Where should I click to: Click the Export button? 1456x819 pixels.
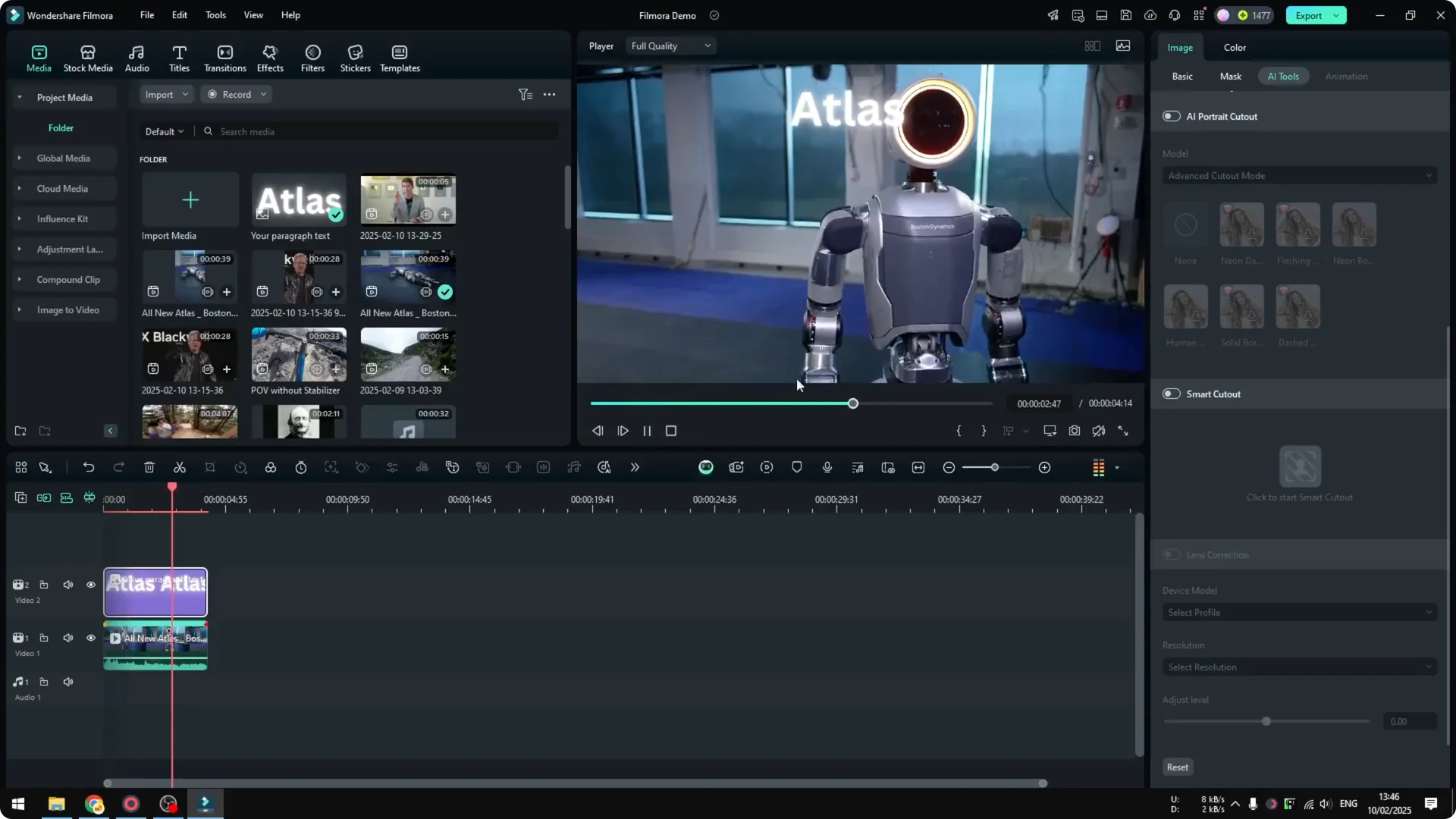pyautogui.click(x=1308, y=15)
